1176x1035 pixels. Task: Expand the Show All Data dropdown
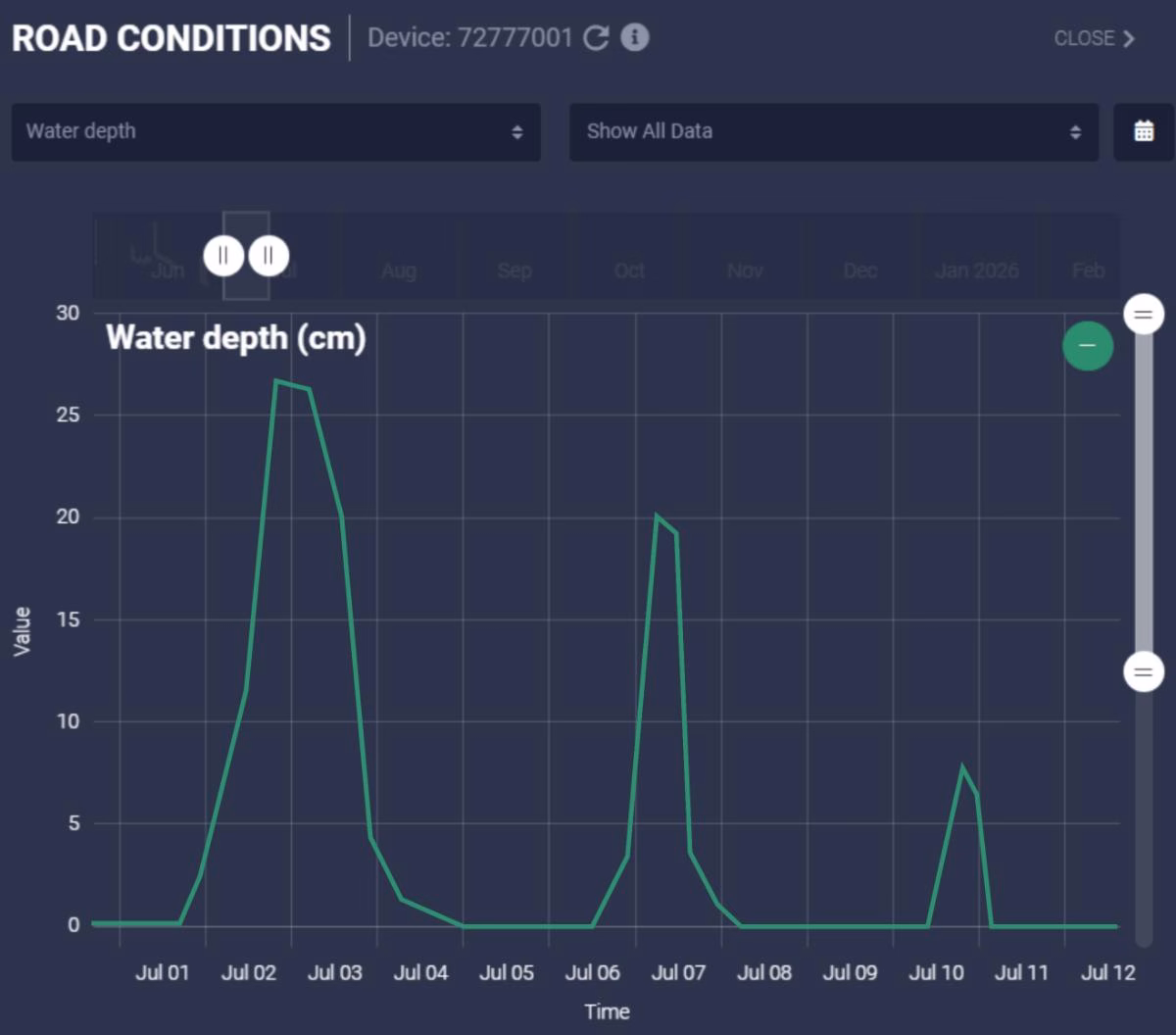coord(833,131)
